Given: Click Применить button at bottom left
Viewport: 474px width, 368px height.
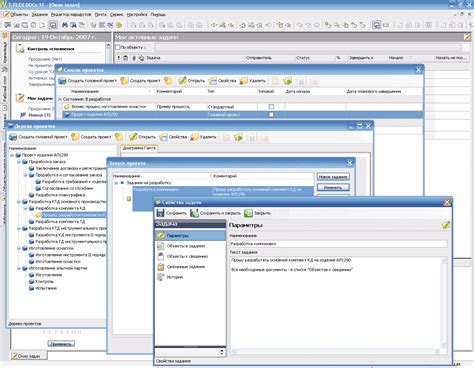Looking at the screenshot, I should 61,344.
